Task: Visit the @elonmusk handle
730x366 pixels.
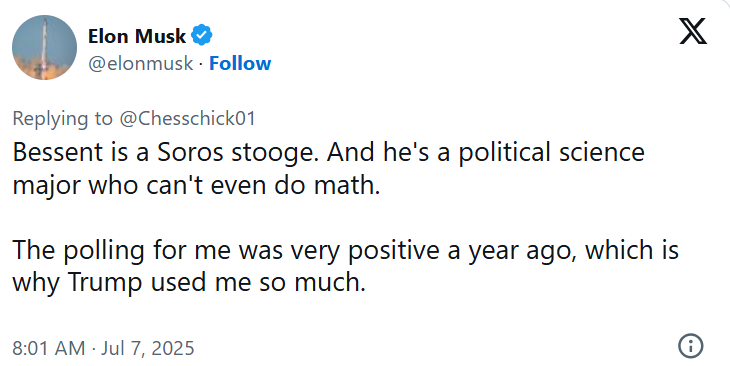Action: click(140, 63)
